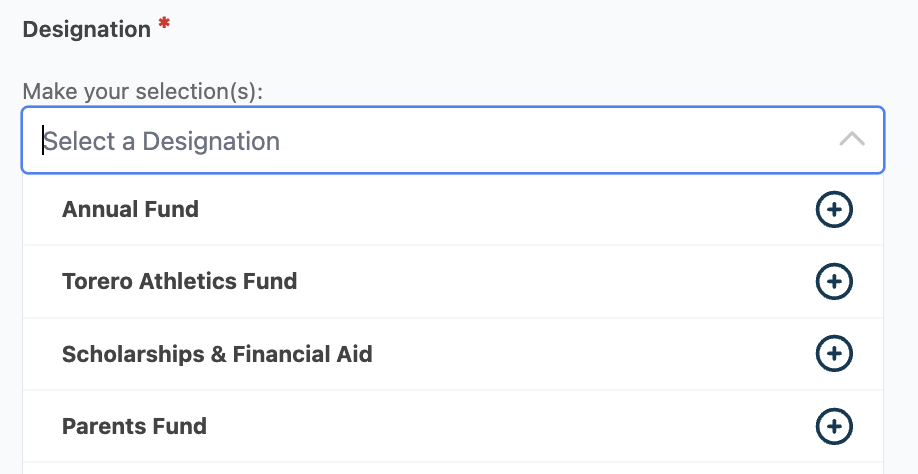This screenshot has height=474, width=918.
Task: Click the plus icon beside Torero Athletics Fund
Action: [x=834, y=282]
